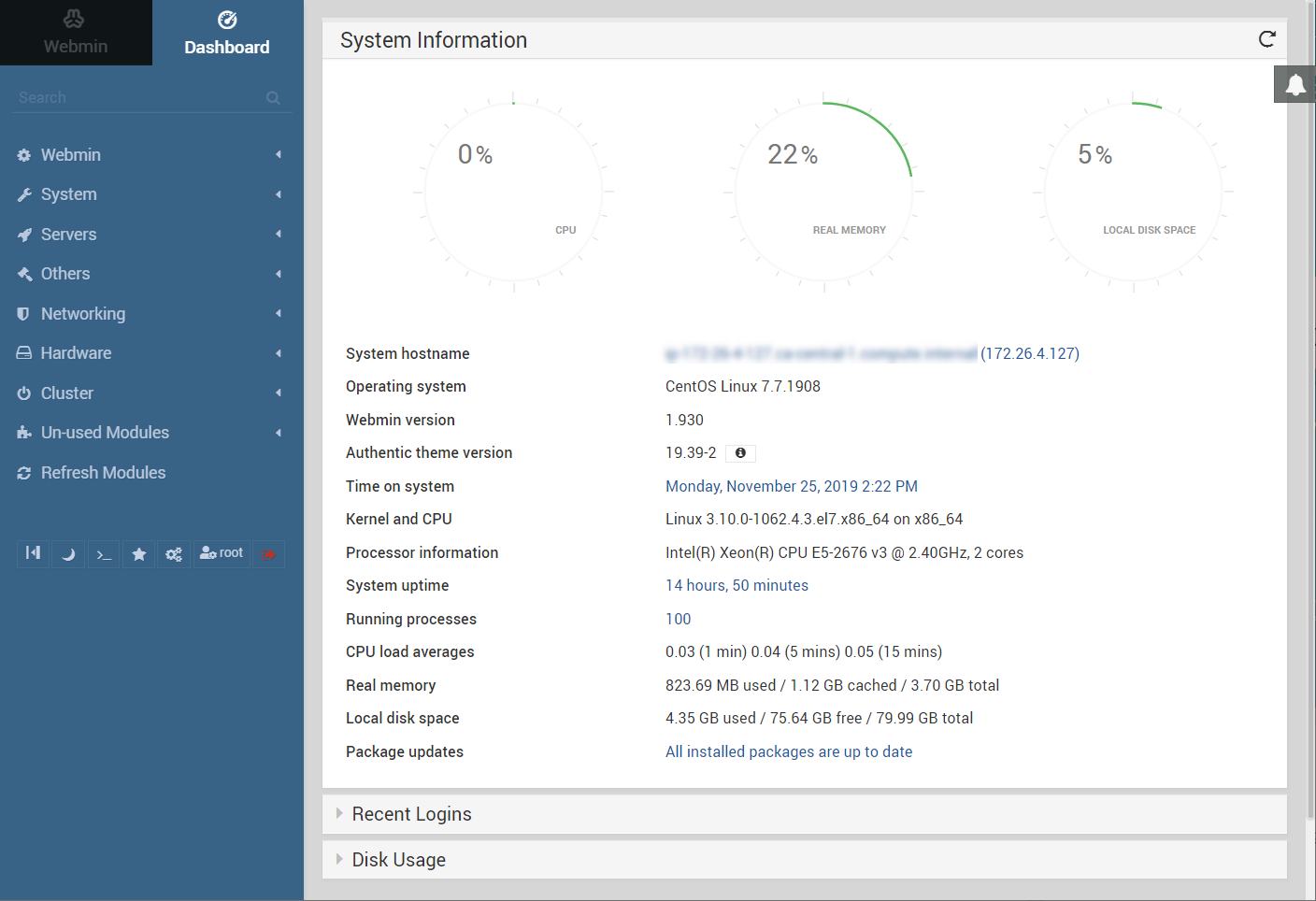Image resolution: width=1316 pixels, height=901 pixels.
Task: Expand the System category arrow
Action: [279, 194]
